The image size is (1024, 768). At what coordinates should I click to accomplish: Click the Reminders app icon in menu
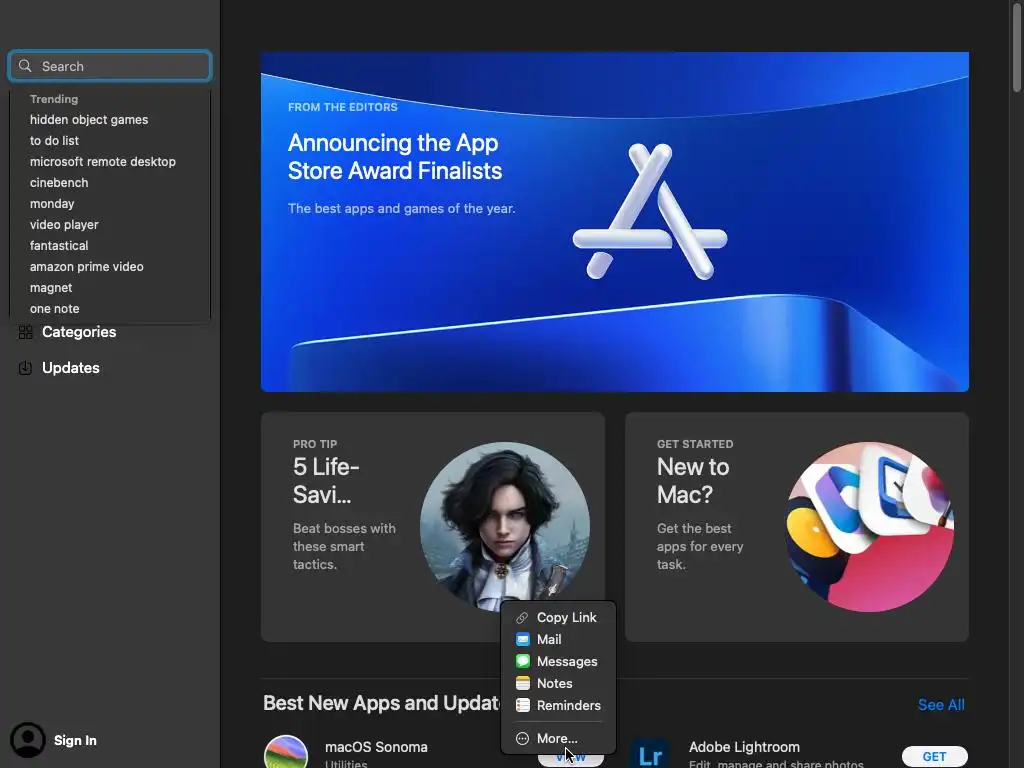pyautogui.click(x=522, y=705)
